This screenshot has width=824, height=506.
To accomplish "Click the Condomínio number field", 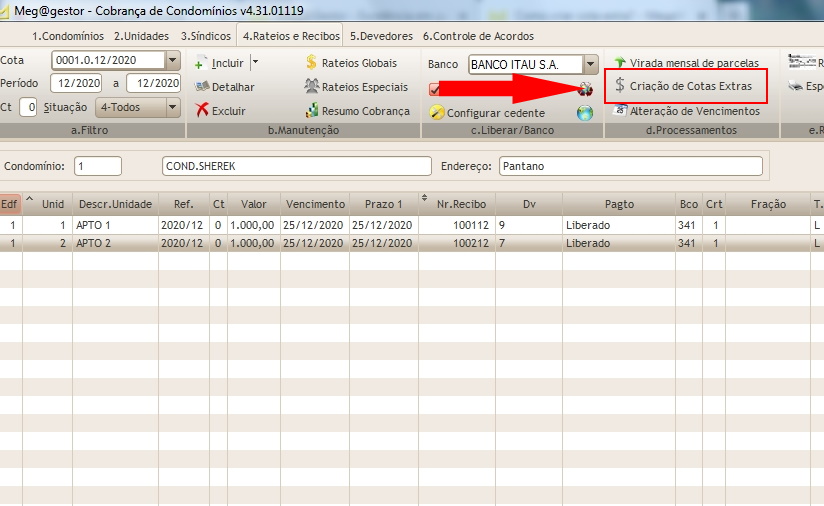I will pyautogui.click(x=97, y=166).
